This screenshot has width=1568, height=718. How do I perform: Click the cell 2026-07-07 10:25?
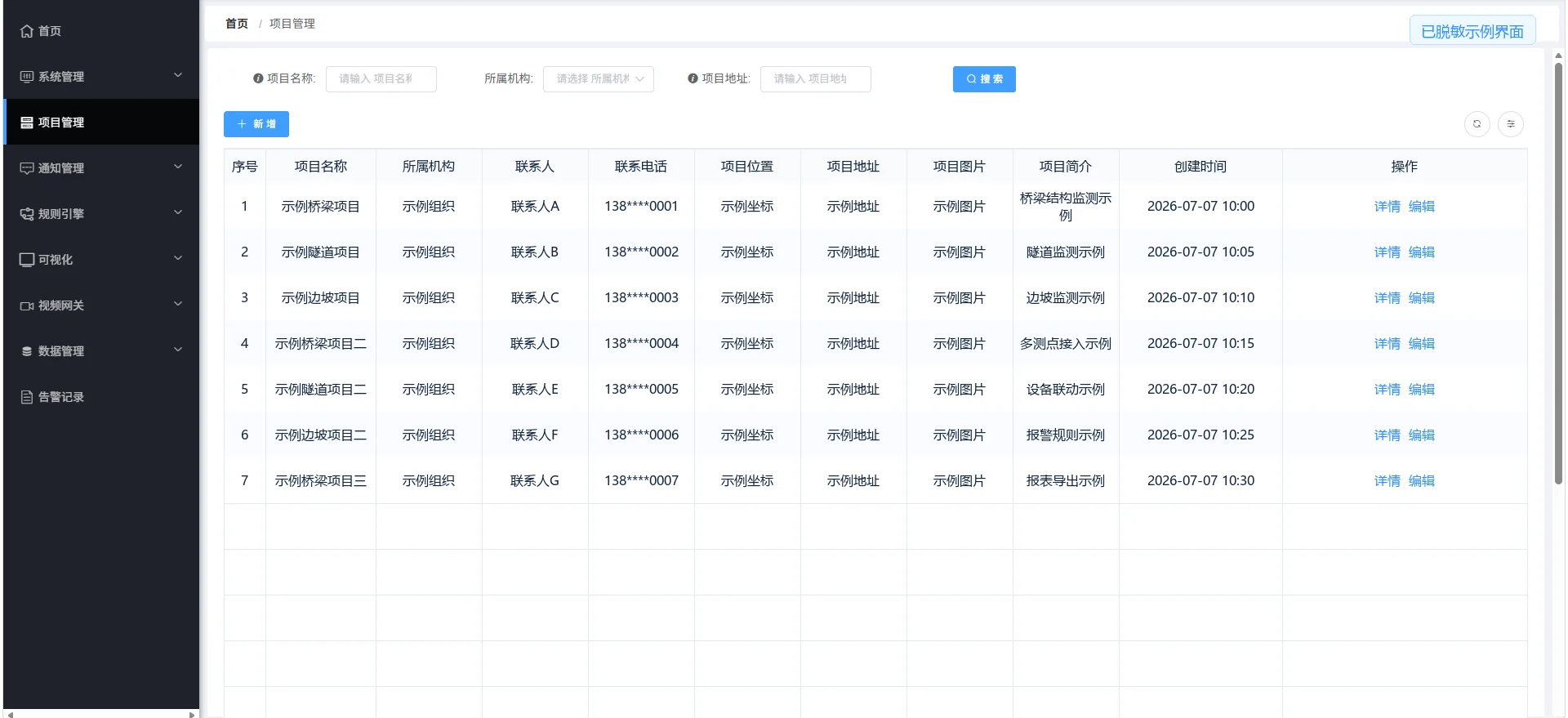(1200, 435)
